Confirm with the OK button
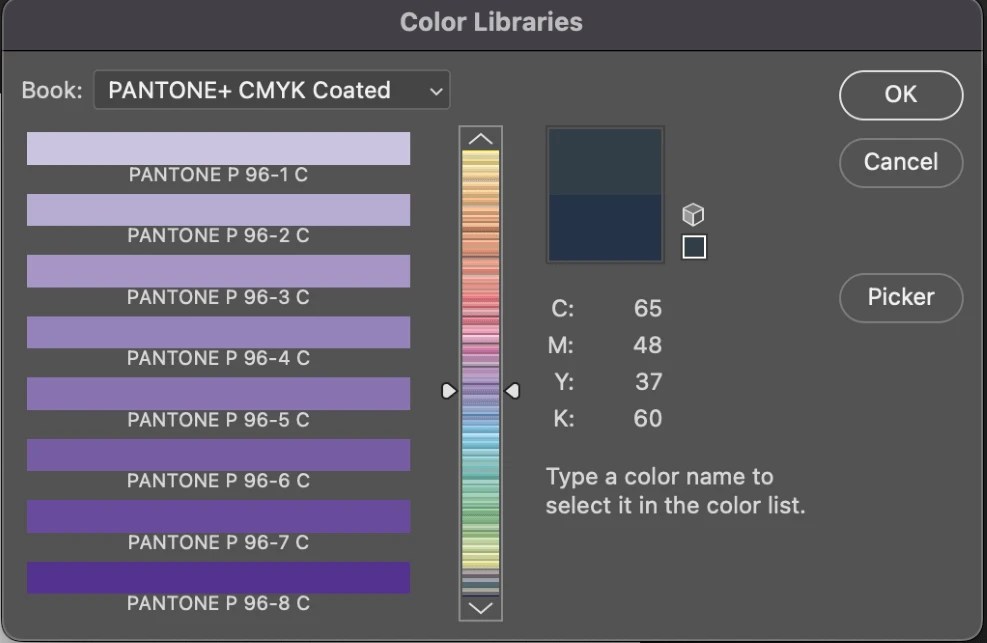Viewport: 987px width, 643px height. click(x=901, y=95)
